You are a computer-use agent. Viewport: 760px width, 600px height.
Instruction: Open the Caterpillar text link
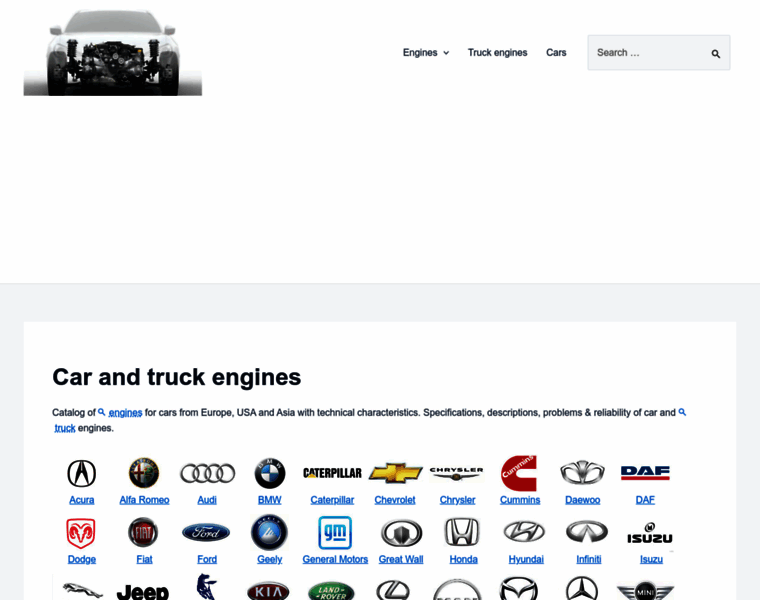pos(332,500)
